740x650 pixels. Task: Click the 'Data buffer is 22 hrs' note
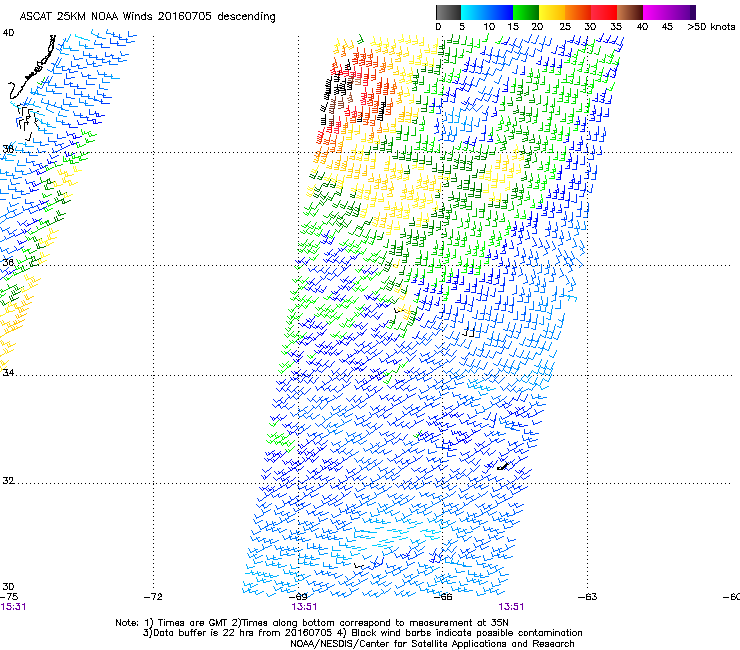pos(362,633)
